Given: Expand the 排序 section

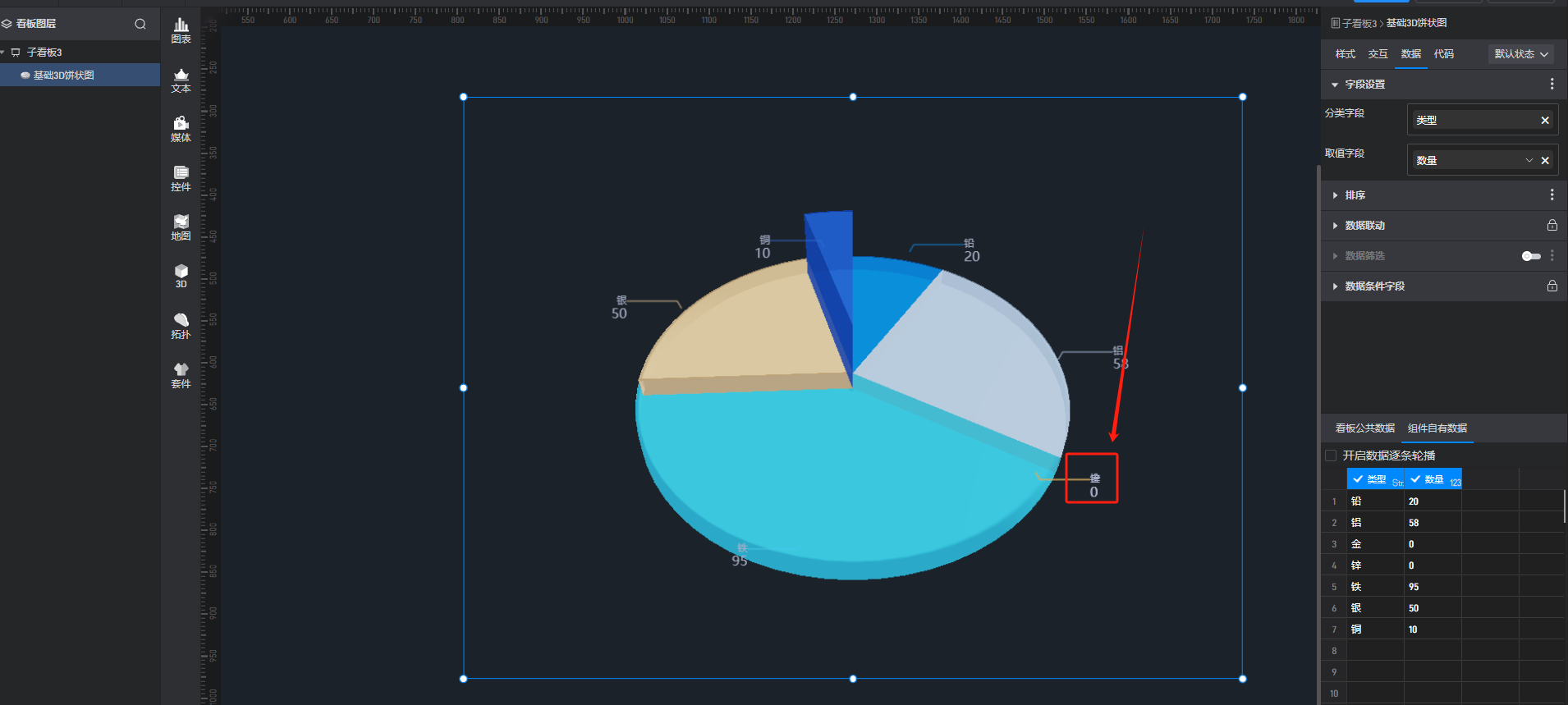Looking at the screenshot, I should coord(1335,195).
